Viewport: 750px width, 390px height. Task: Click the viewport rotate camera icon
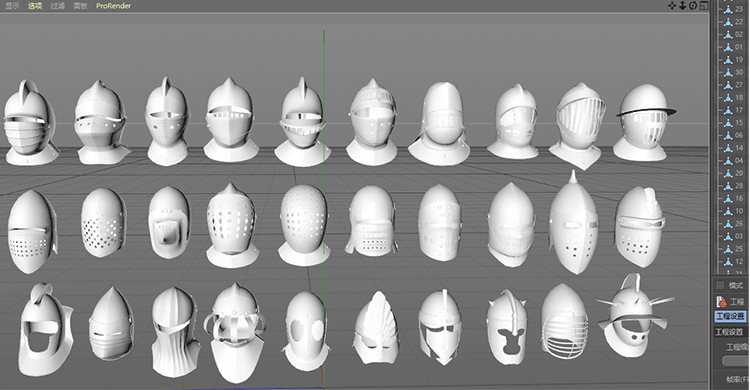[693, 6]
